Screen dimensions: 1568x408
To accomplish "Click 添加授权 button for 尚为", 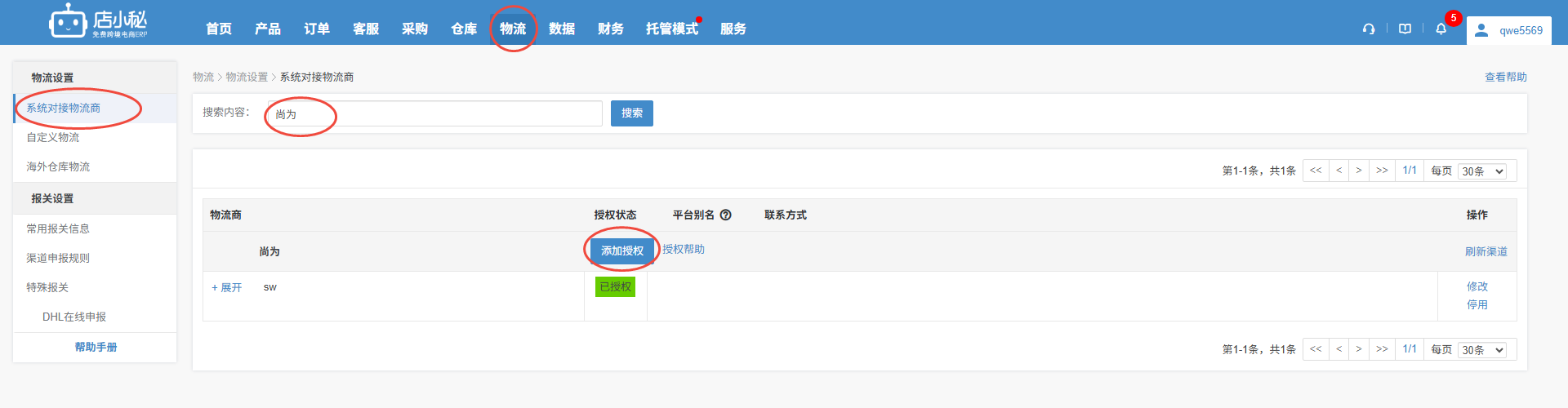I will pyautogui.click(x=622, y=251).
